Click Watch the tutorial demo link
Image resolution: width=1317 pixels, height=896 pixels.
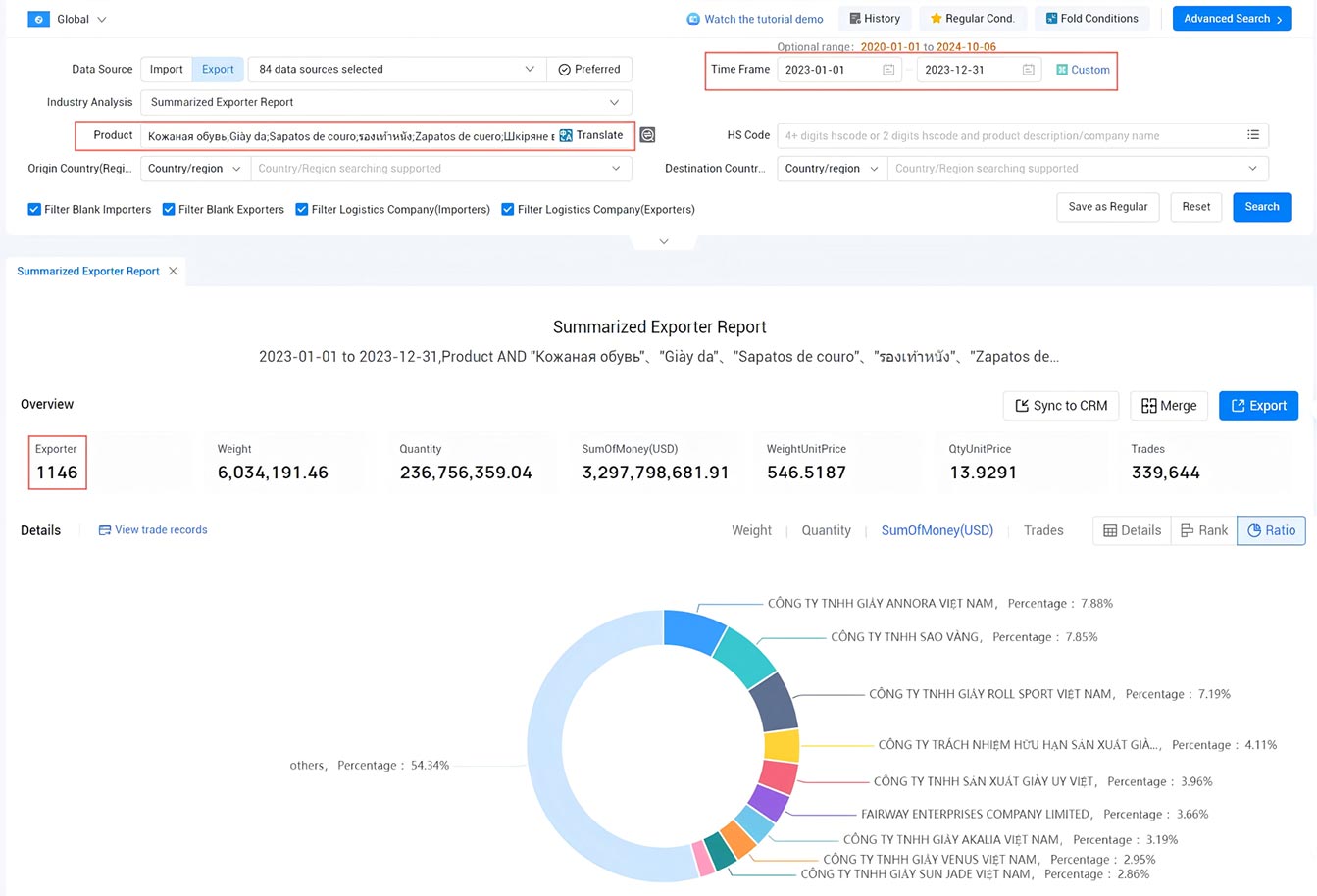(x=763, y=19)
